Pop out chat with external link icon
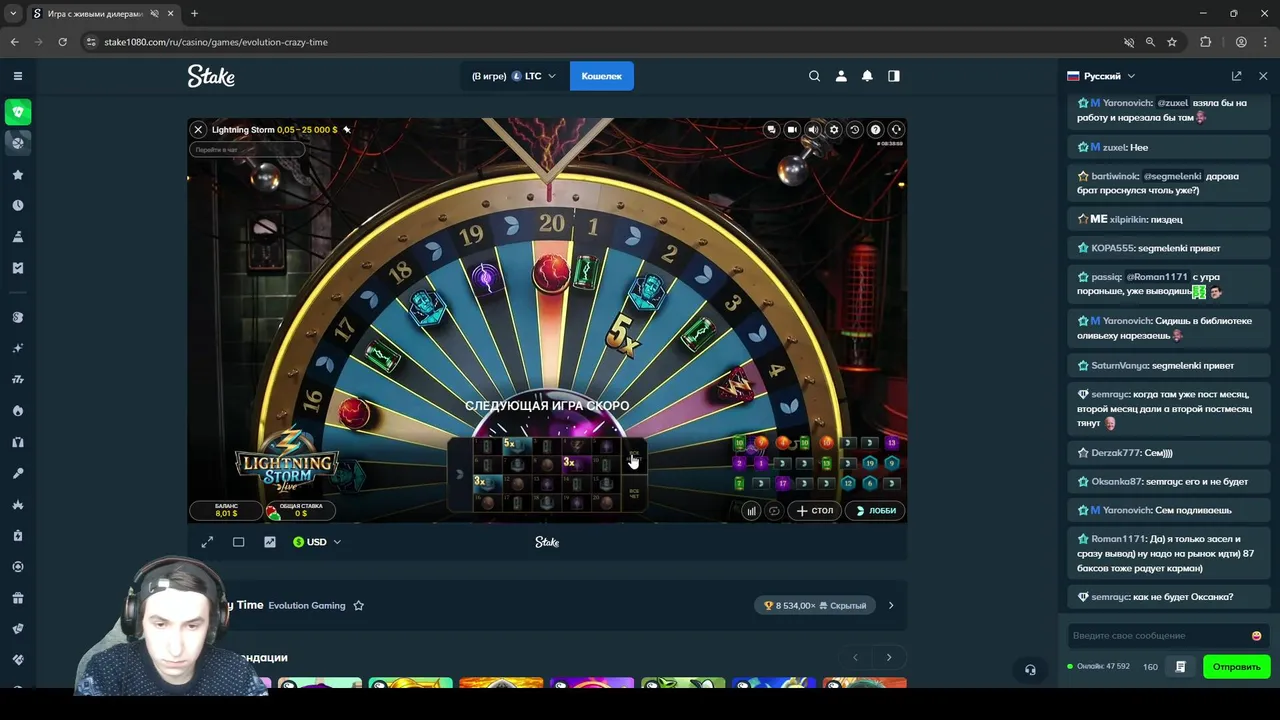Image resolution: width=1280 pixels, height=720 pixels. (x=1237, y=76)
